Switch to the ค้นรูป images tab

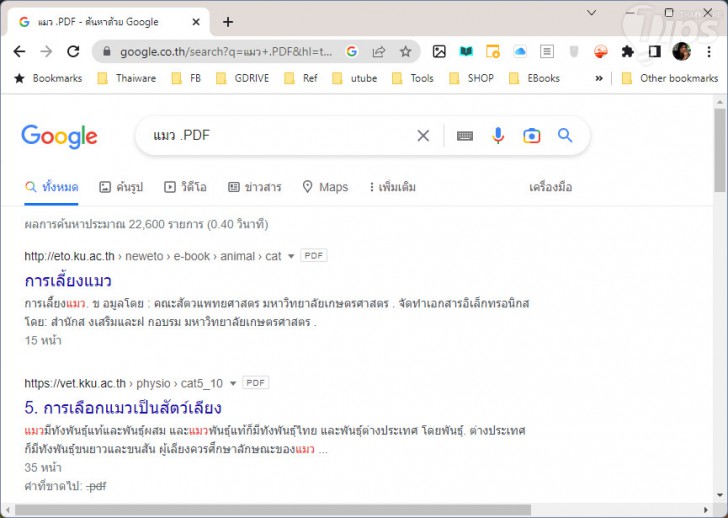pos(121,187)
